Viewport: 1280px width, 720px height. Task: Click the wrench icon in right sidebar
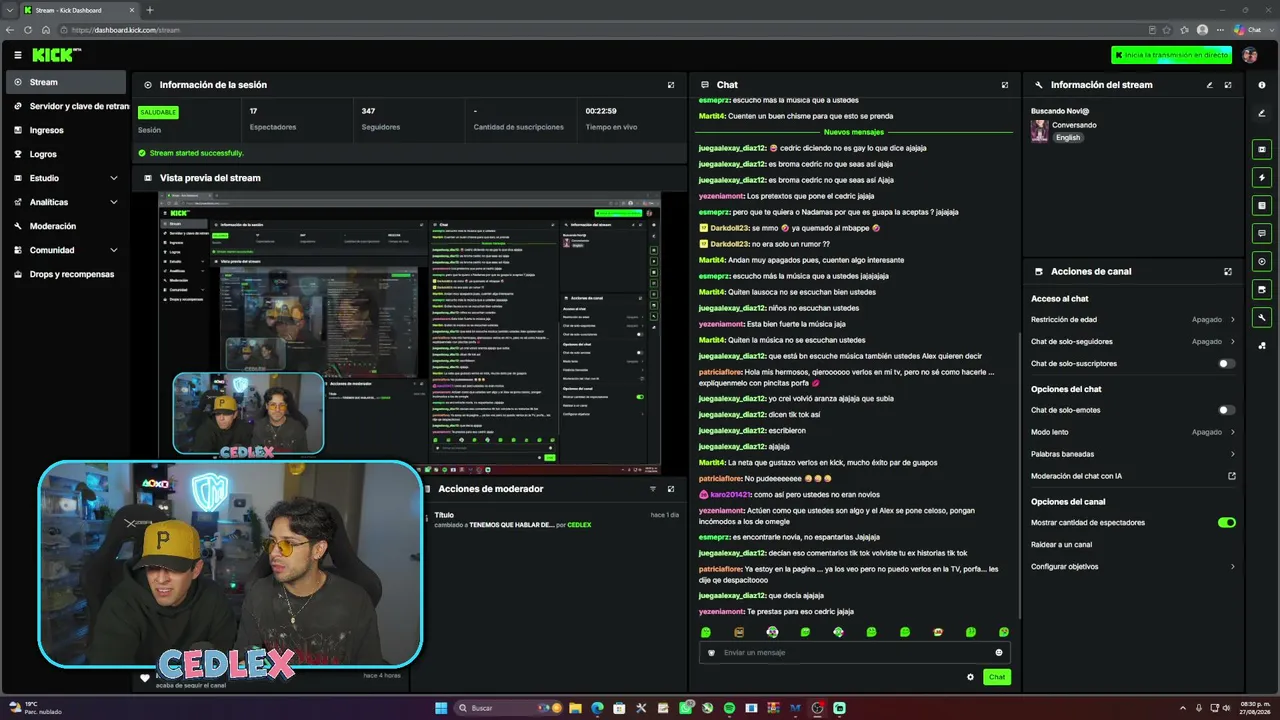pyautogui.click(x=1262, y=318)
